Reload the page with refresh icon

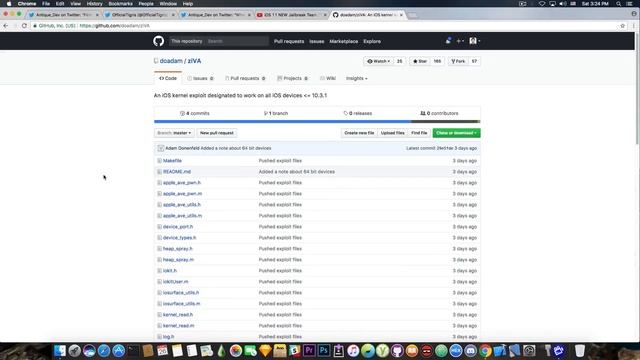[x=24, y=26]
